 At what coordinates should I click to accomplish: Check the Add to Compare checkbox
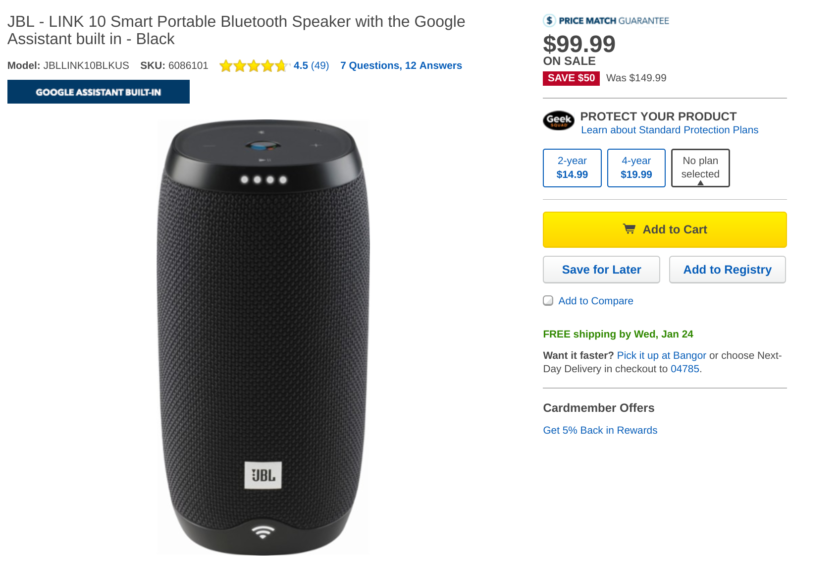pyautogui.click(x=548, y=300)
